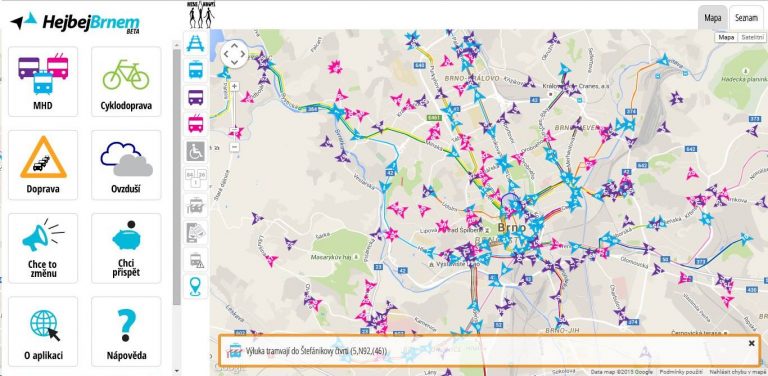Screen dimensions: 768x376
Task: Open the O aplikaci globe tile
Action: [x=43, y=331]
